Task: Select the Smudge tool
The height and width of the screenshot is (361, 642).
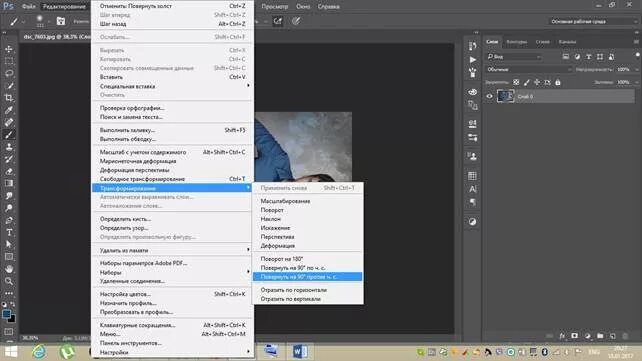Action: 9,196
